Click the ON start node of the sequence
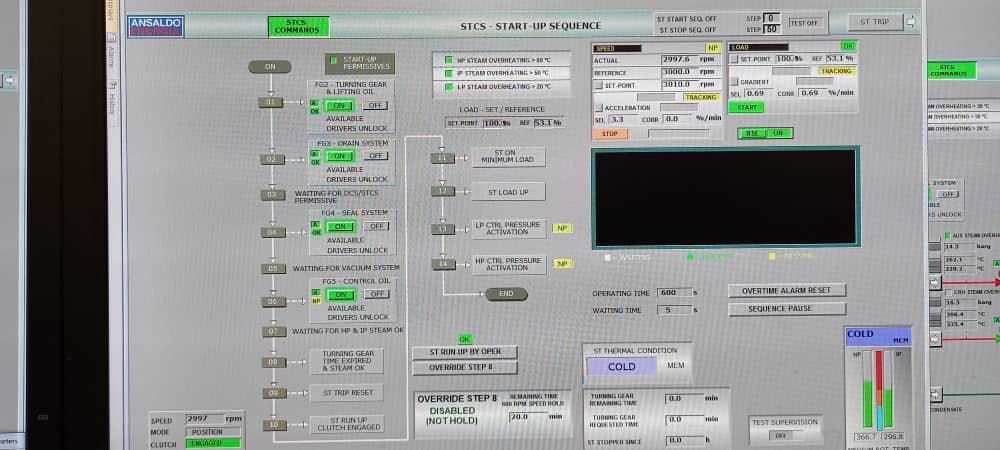Image resolution: width=1000 pixels, height=450 pixels. click(x=270, y=66)
